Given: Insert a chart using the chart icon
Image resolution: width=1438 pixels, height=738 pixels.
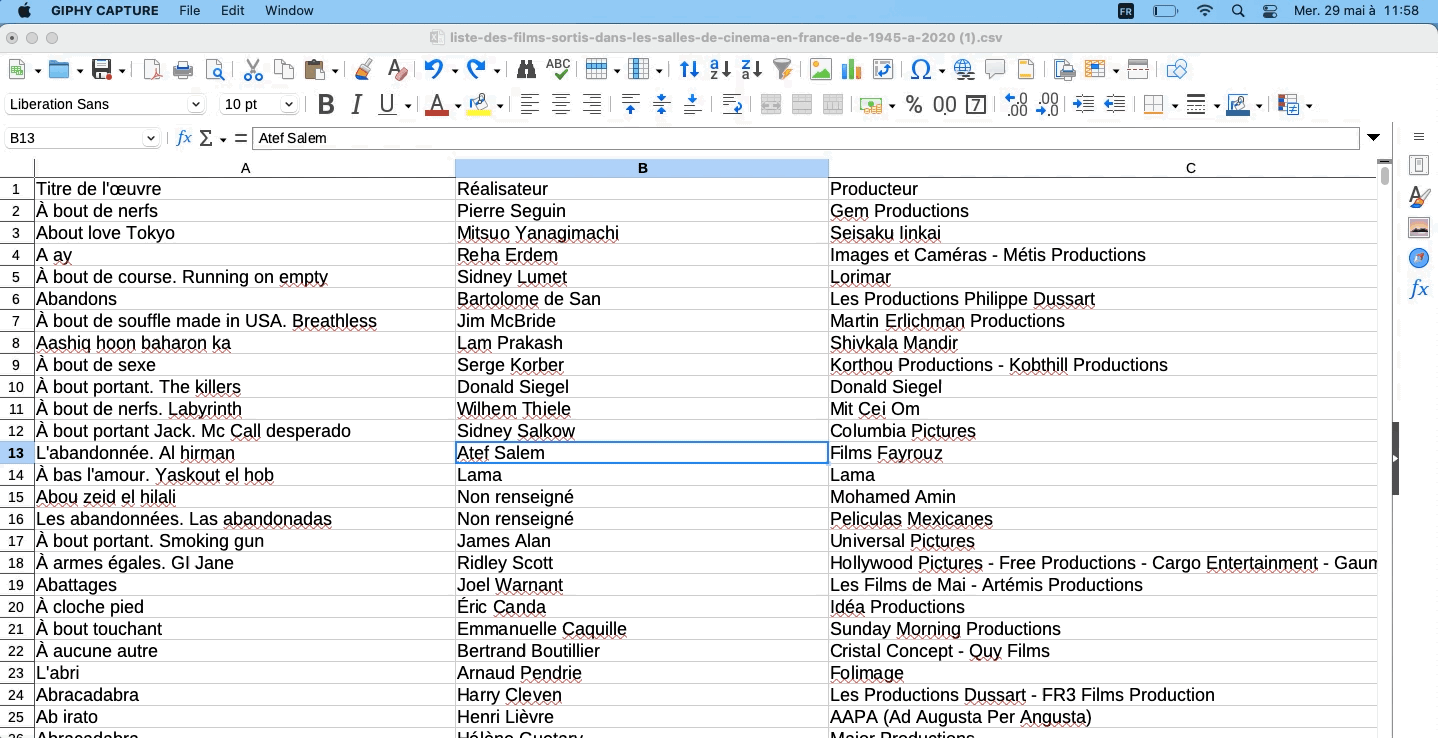Looking at the screenshot, I should click(x=852, y=69).
